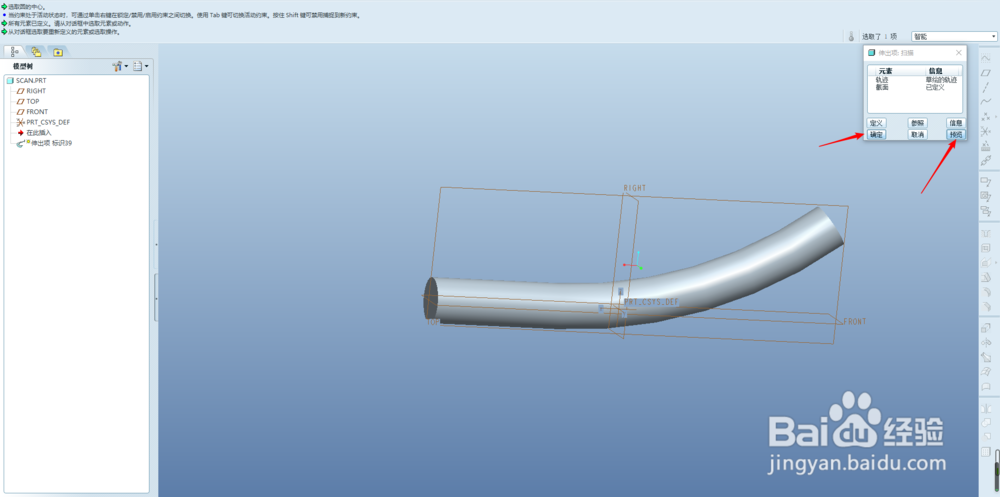Expand the Datum Point tool flyout arrow

[x=996, y=117]
